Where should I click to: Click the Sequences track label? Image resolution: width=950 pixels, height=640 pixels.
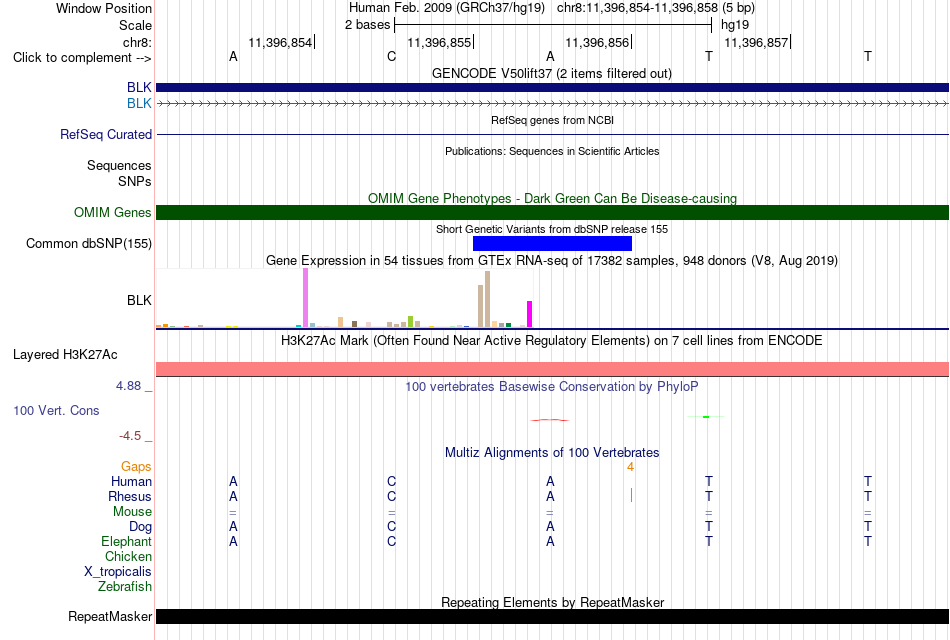(119, 165)
